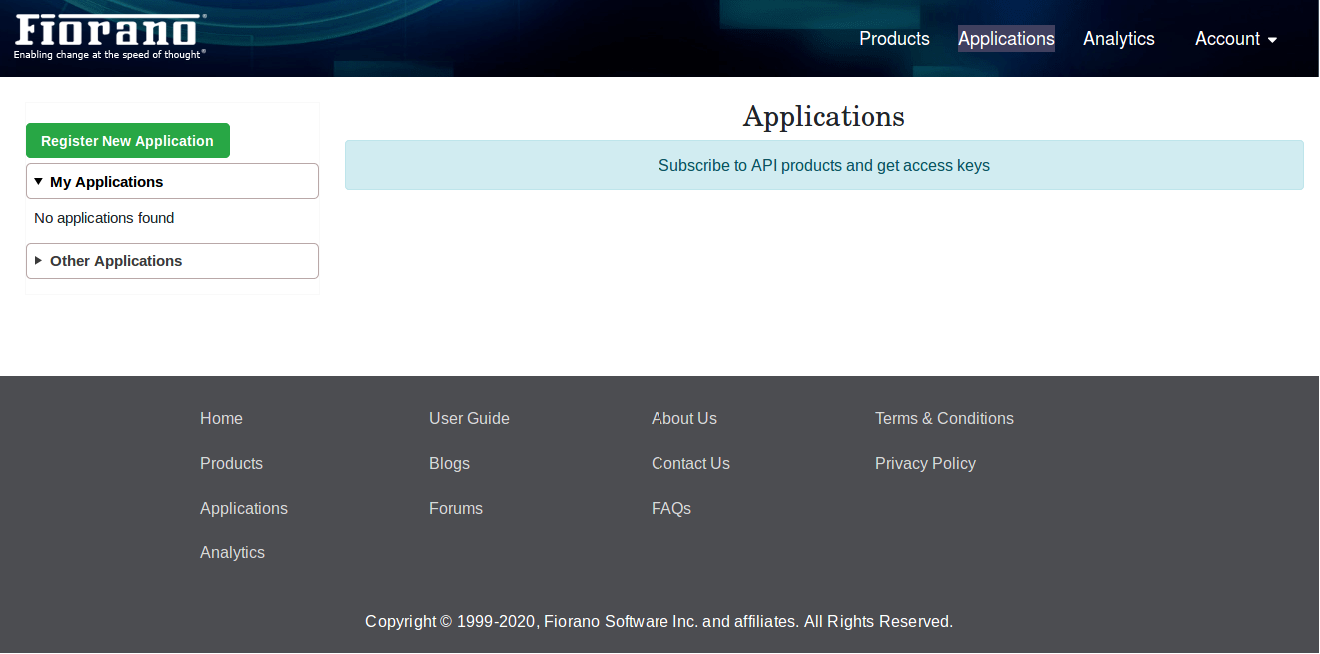Expand the Account dropdown menu
The image size is (1320, 654).
[1236, 39]
